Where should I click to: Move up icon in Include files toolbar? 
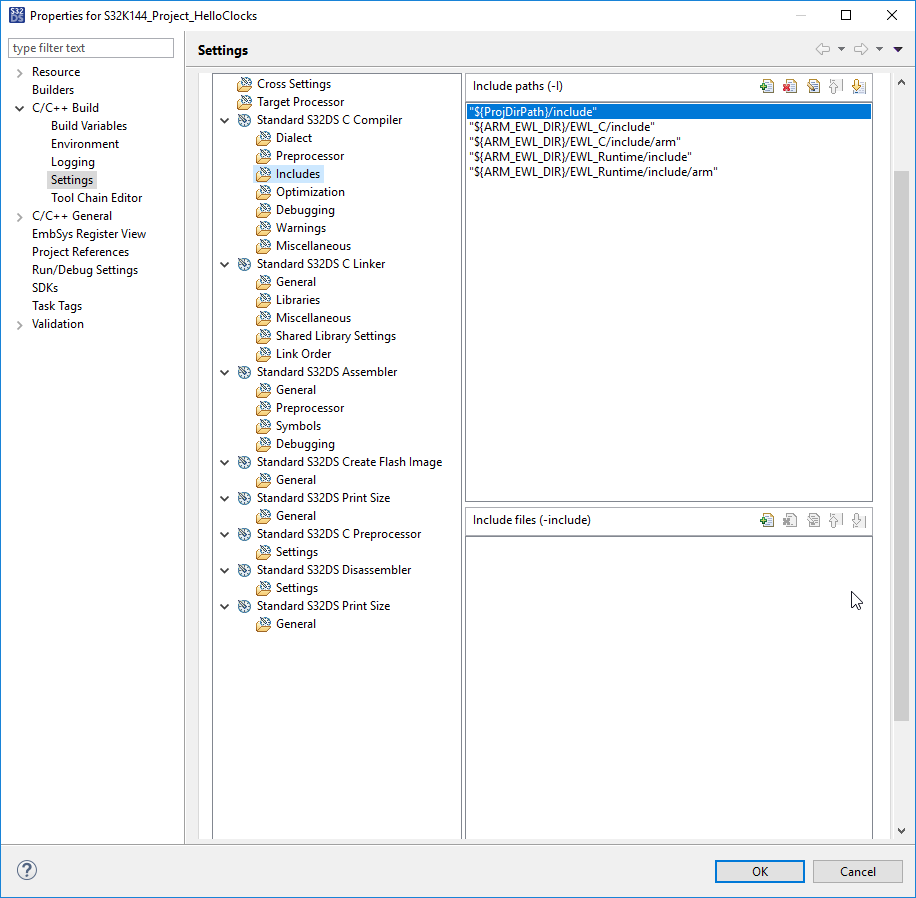(835, 520)
